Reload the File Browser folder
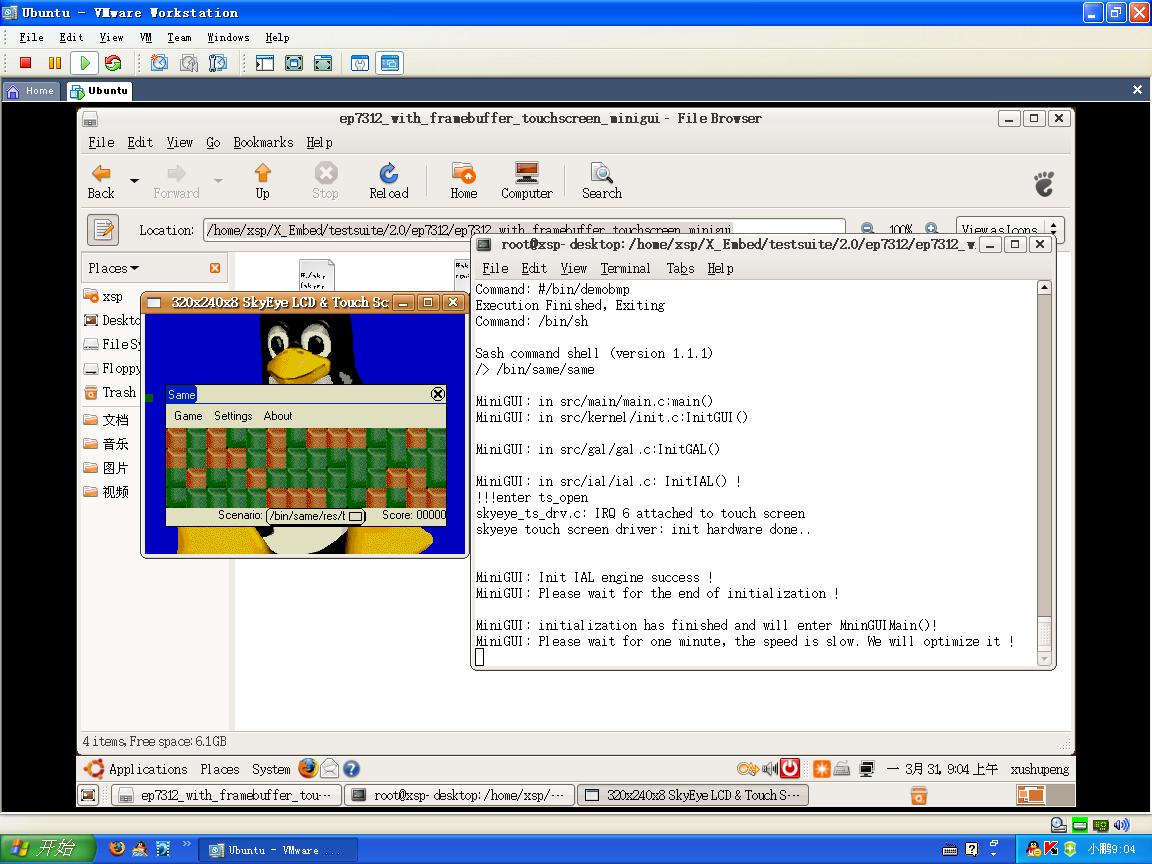 pyautogui.click(x=389, y=181)
